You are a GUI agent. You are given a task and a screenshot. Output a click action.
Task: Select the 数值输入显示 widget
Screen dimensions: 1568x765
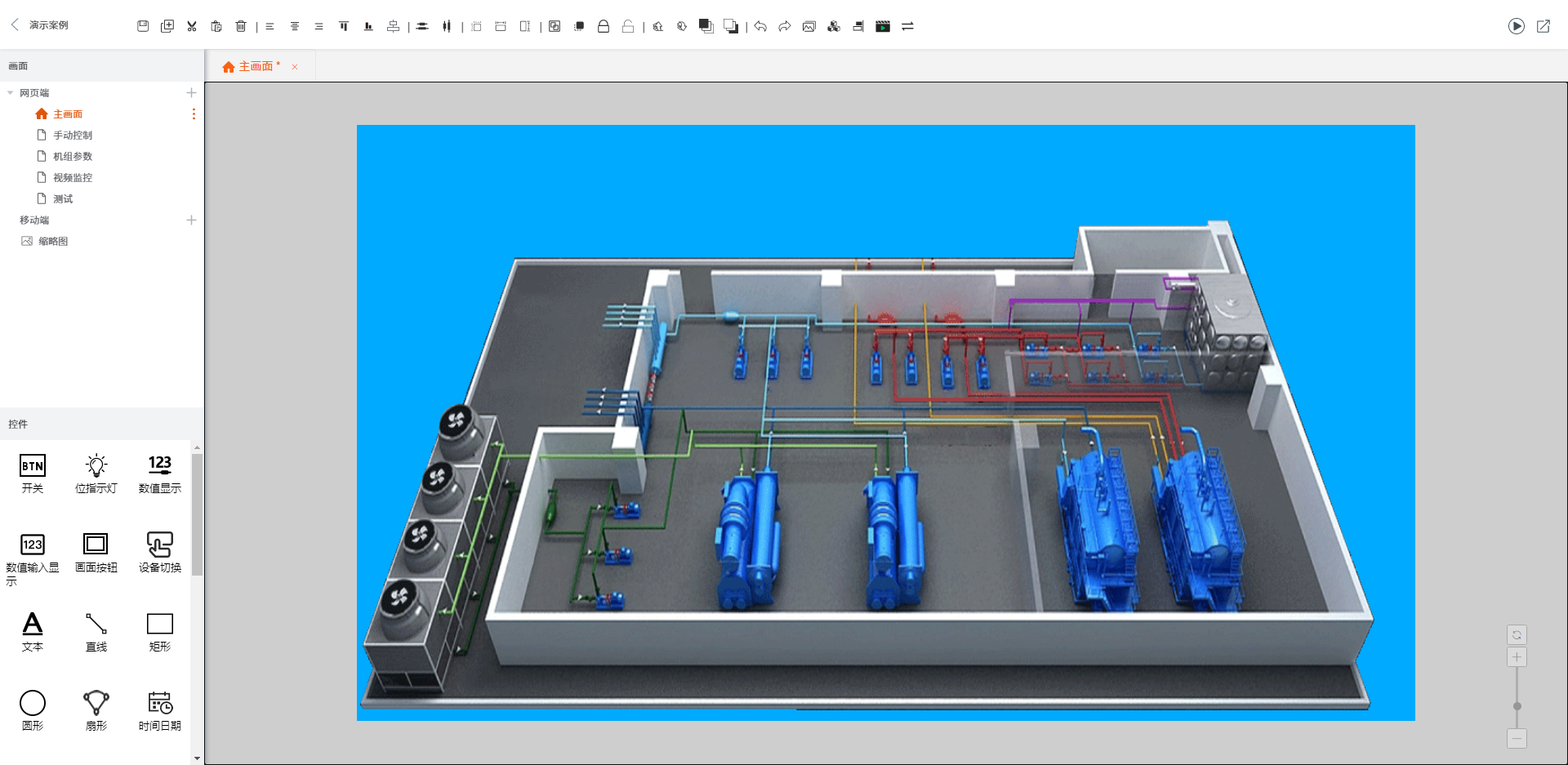tap(33, 558)
